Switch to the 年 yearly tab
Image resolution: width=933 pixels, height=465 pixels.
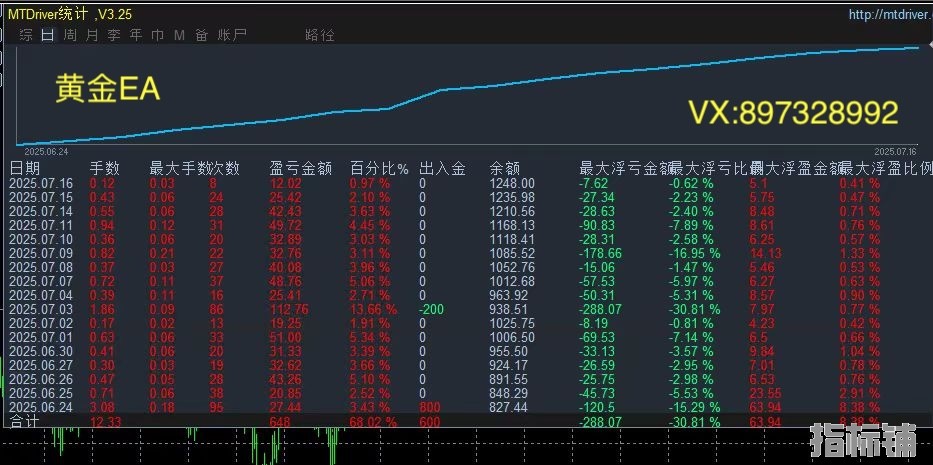pos(136,35)
